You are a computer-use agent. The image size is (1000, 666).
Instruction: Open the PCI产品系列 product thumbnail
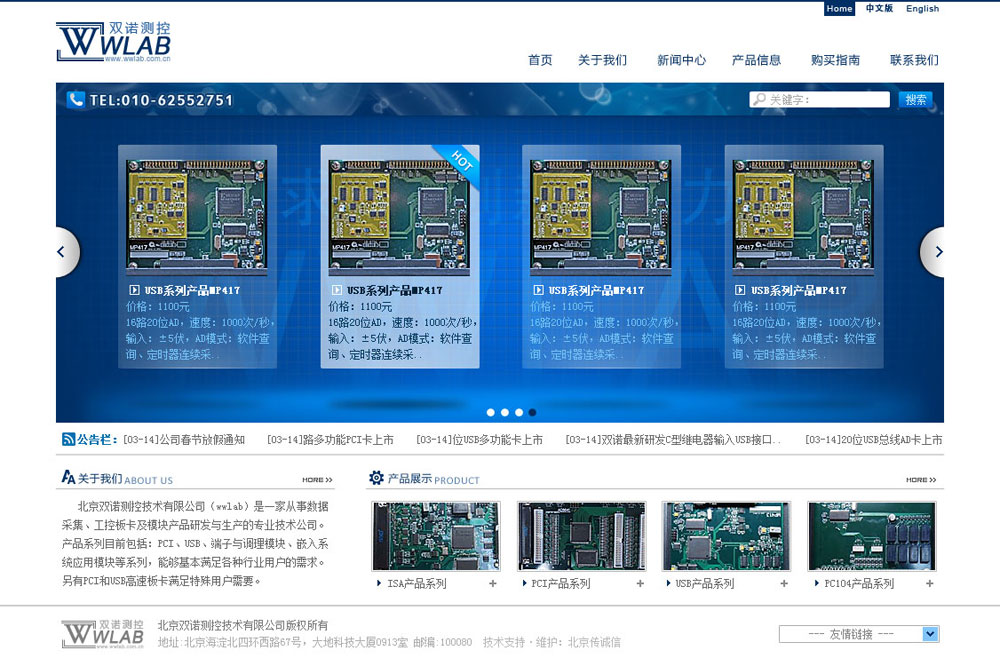(x=582, y=537)
